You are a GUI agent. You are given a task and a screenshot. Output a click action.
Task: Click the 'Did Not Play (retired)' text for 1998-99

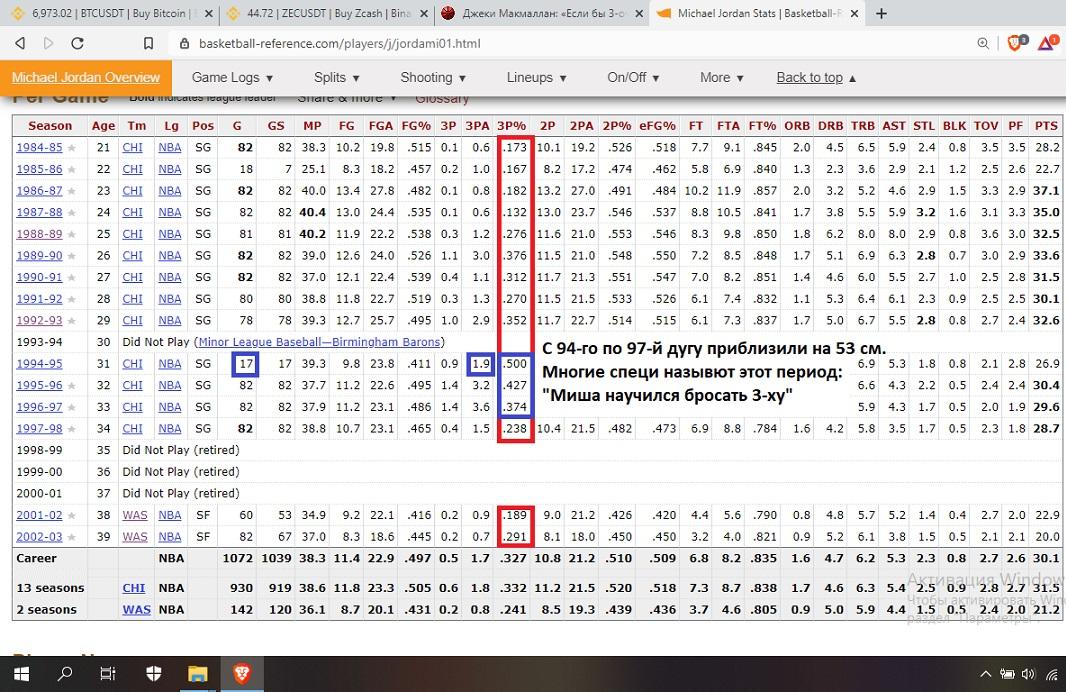coord(181,450)
